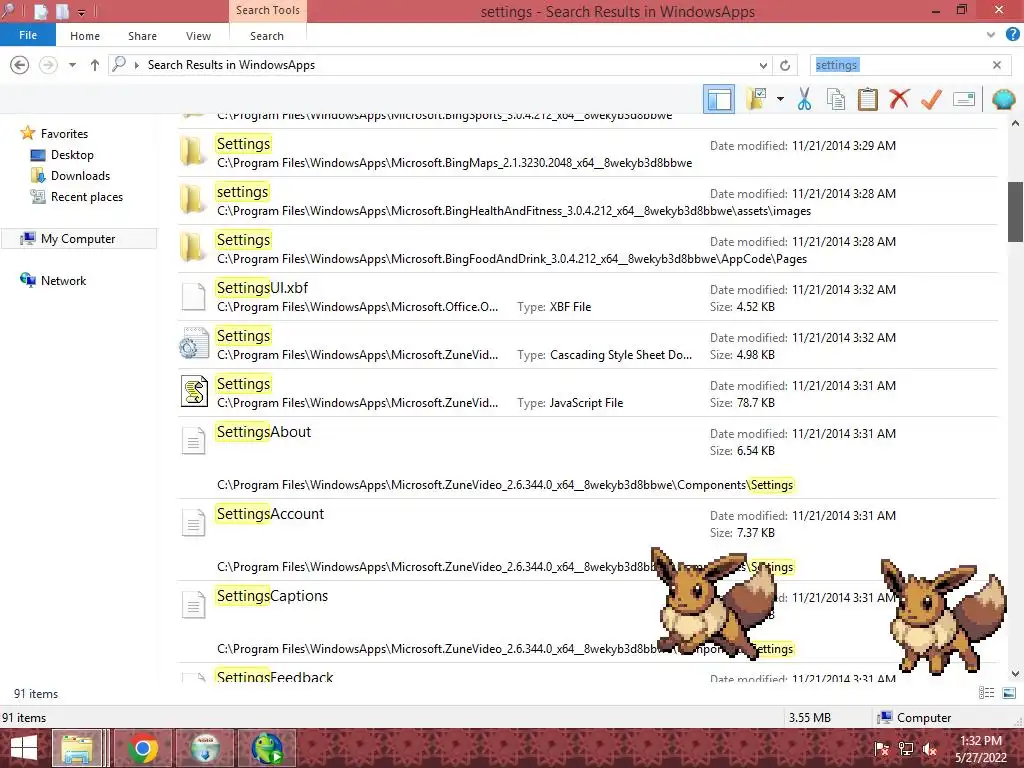
Task: Click the Copy pages icon
Action: click(836, 99)
